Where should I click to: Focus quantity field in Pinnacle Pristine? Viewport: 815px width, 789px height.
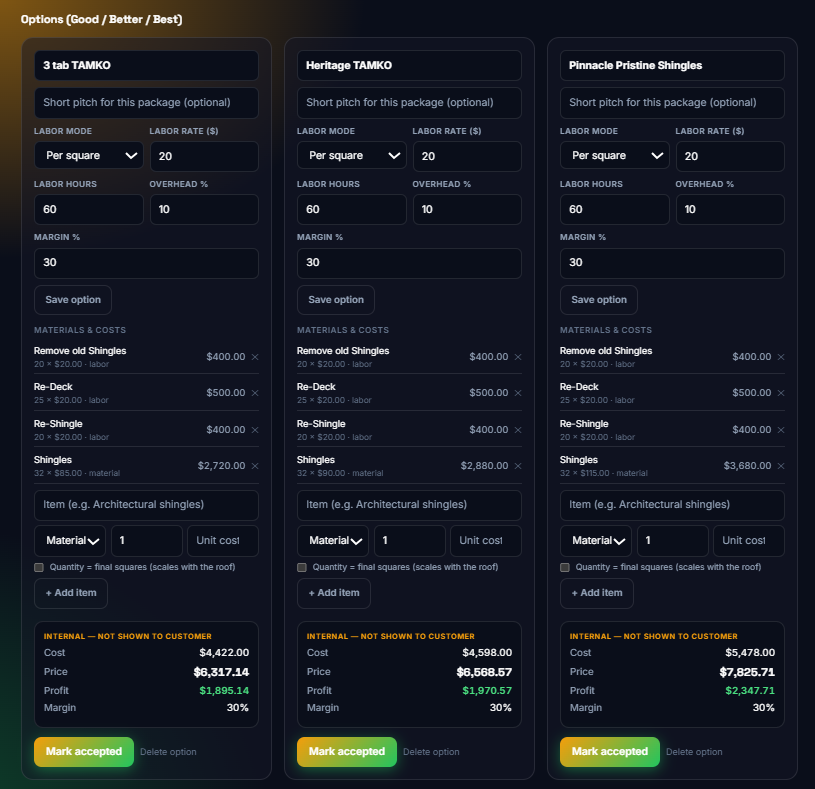tap(673, 541)
